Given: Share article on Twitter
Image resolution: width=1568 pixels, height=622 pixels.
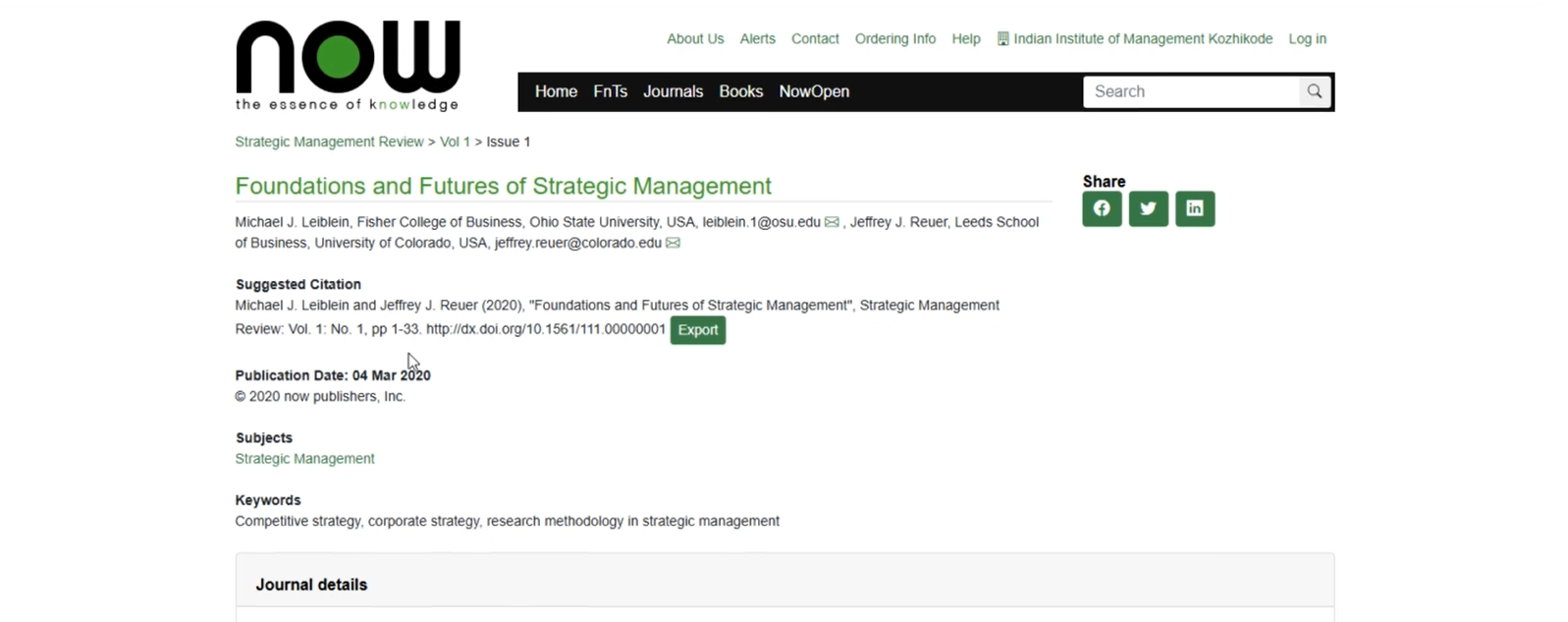Looking at the screenshot, I should pos(1148,208).
